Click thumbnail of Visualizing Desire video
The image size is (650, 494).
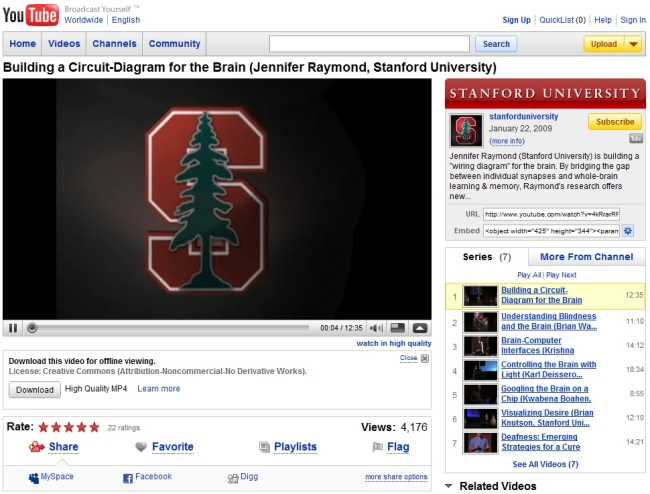[480, 418]
